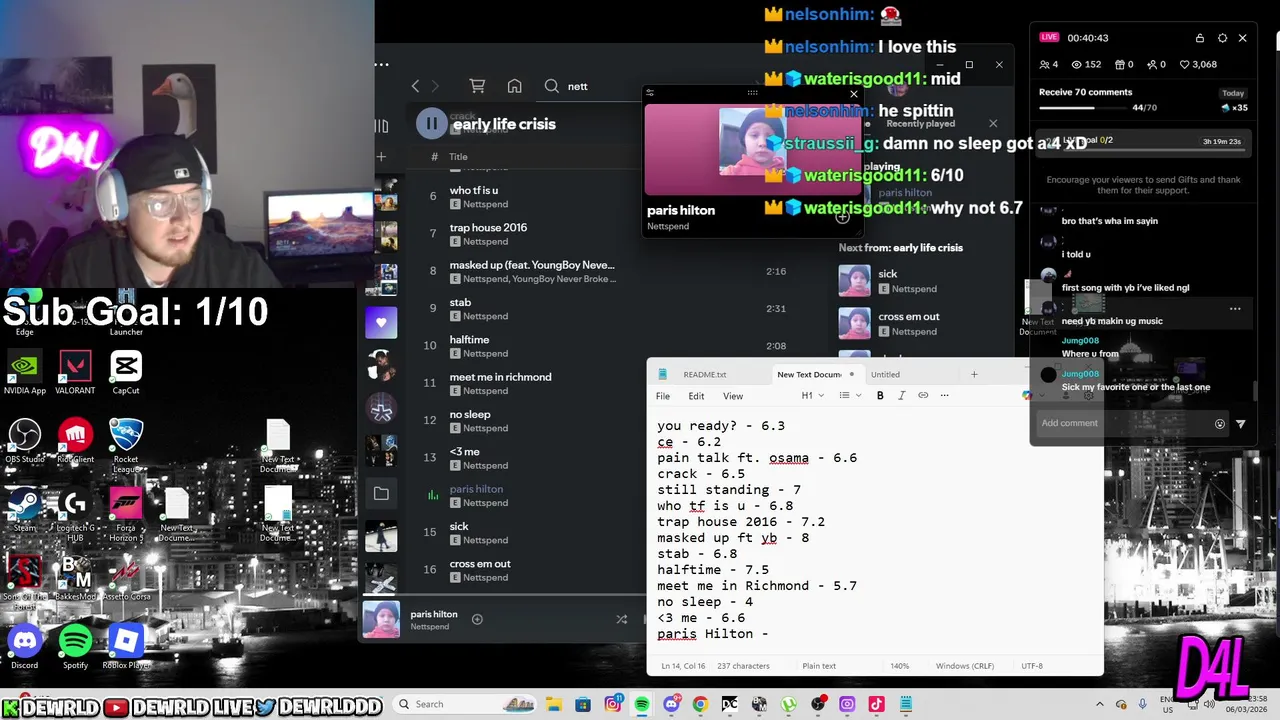Toggle shuffle in Spotify player bar
The width and height of the screenshot is (1280, 720).
point(621,619)
